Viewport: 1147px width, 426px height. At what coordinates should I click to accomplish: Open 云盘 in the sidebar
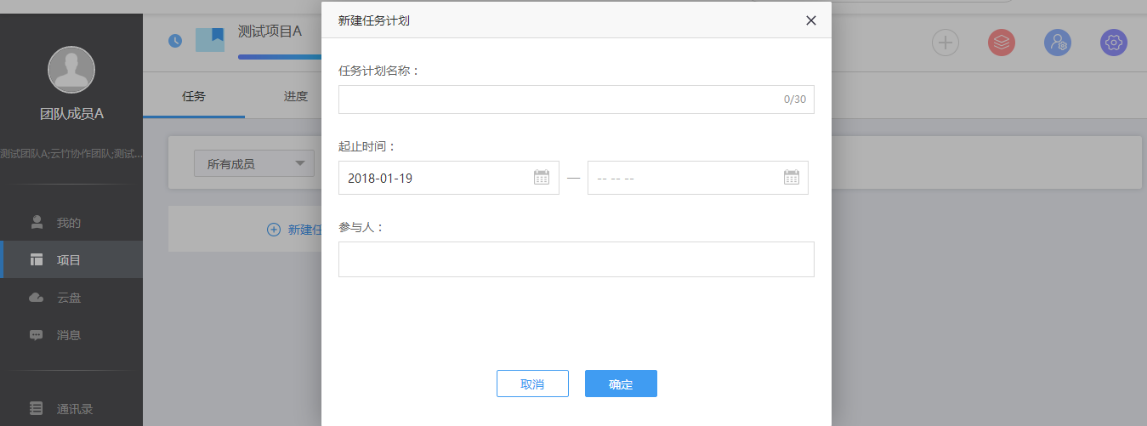pyautogui.click(x=68, y=297)
